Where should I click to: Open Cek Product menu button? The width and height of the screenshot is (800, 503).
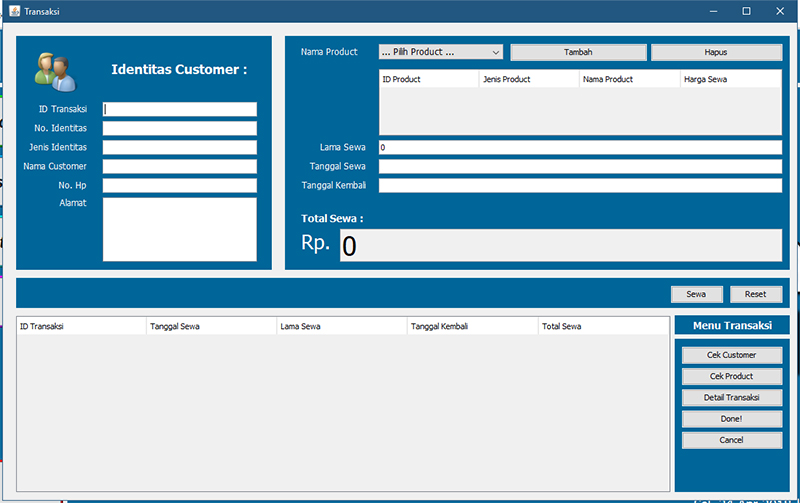732,376
